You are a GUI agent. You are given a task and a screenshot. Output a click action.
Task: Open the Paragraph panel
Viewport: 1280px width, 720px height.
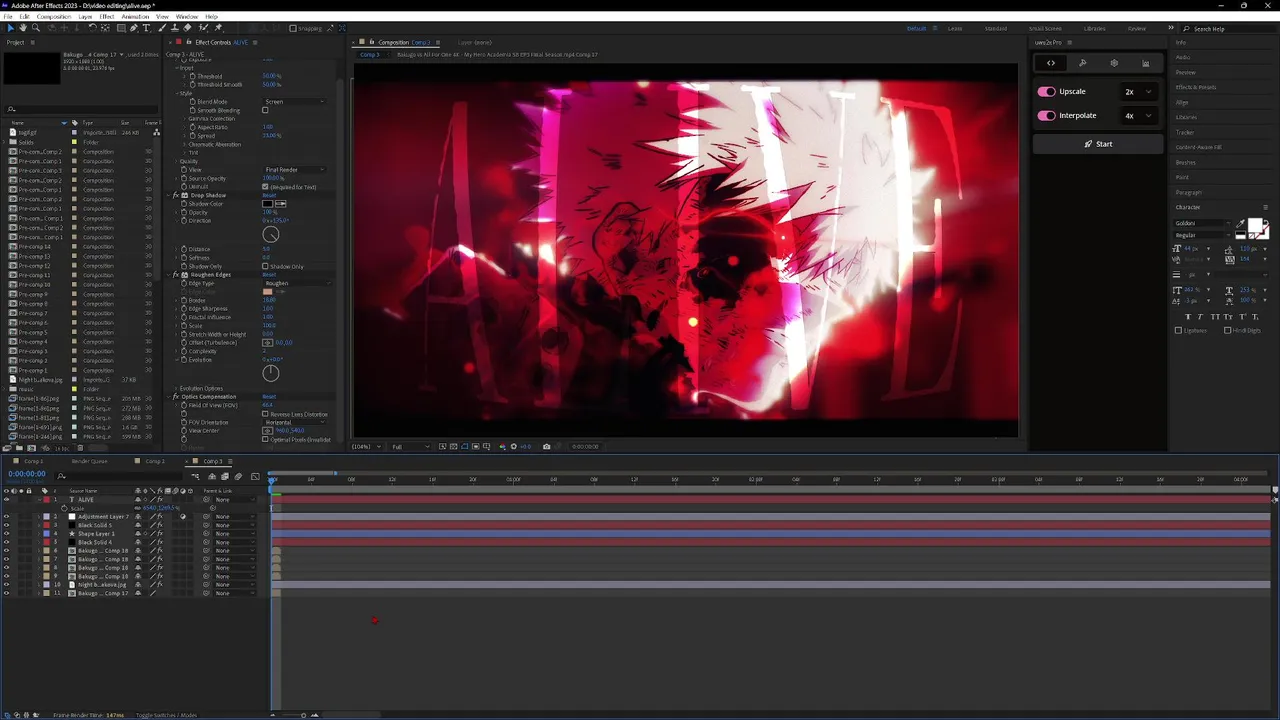[1189, 192]
